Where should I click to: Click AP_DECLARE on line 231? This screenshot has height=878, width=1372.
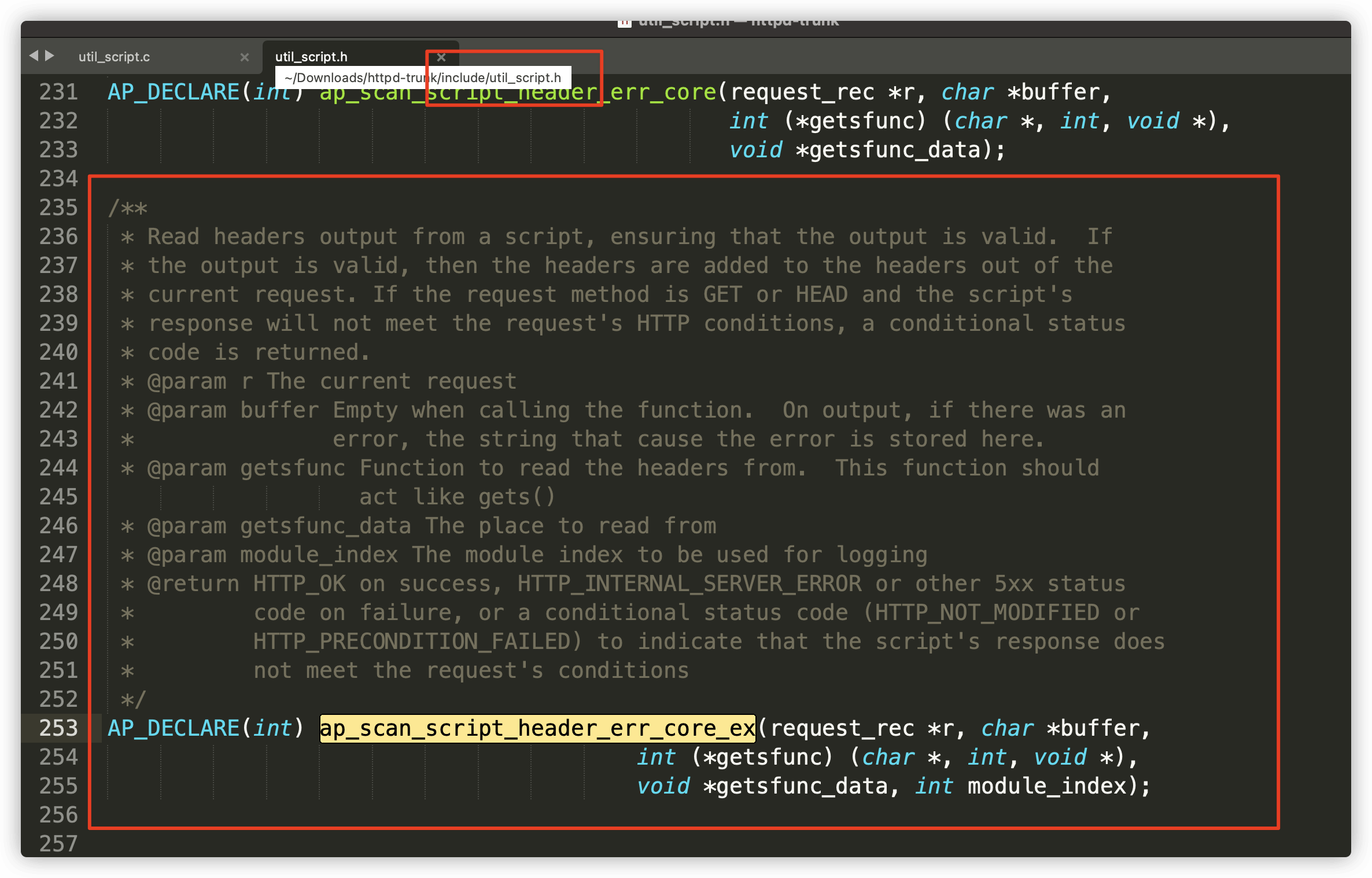point(174,92)
